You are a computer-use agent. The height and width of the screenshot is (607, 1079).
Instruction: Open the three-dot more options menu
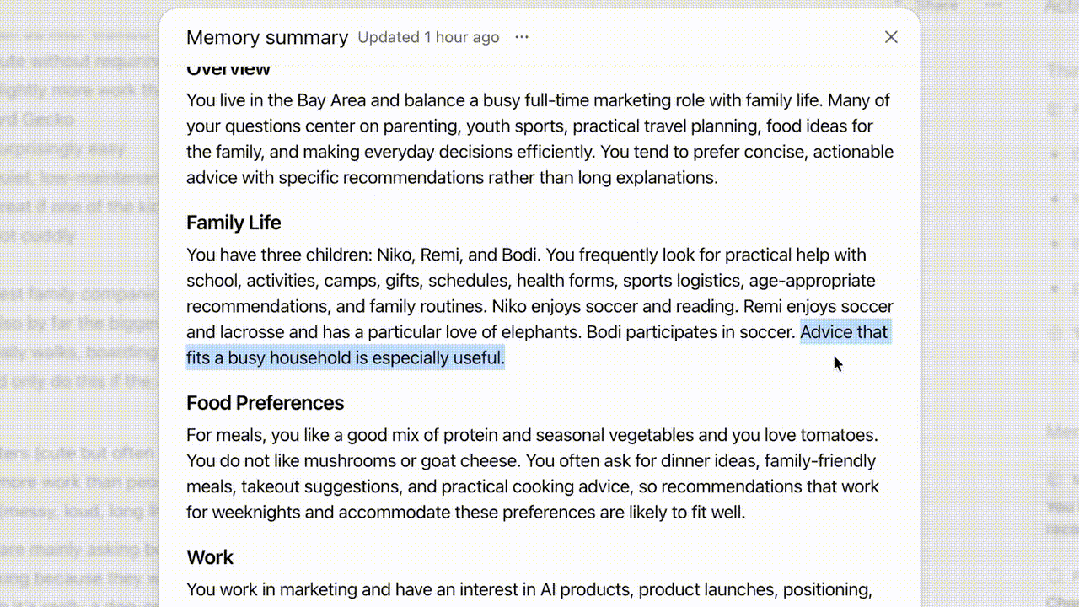[522, 37]
